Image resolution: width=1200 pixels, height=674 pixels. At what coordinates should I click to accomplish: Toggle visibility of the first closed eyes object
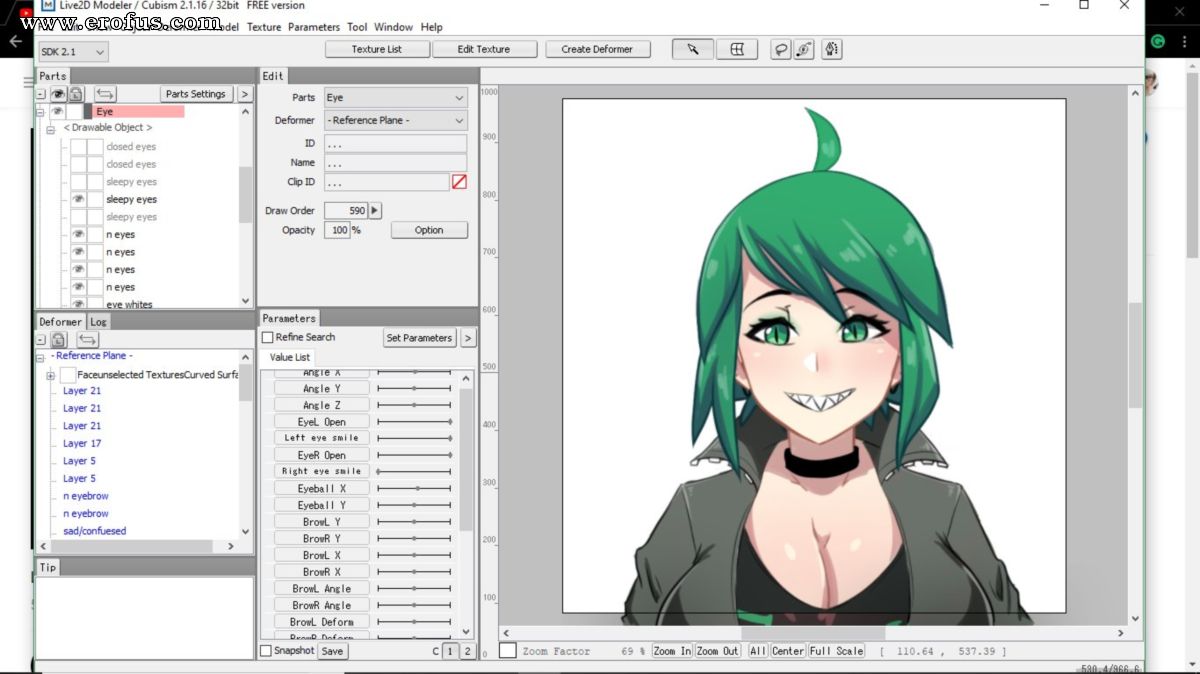(x=78, y=147)
